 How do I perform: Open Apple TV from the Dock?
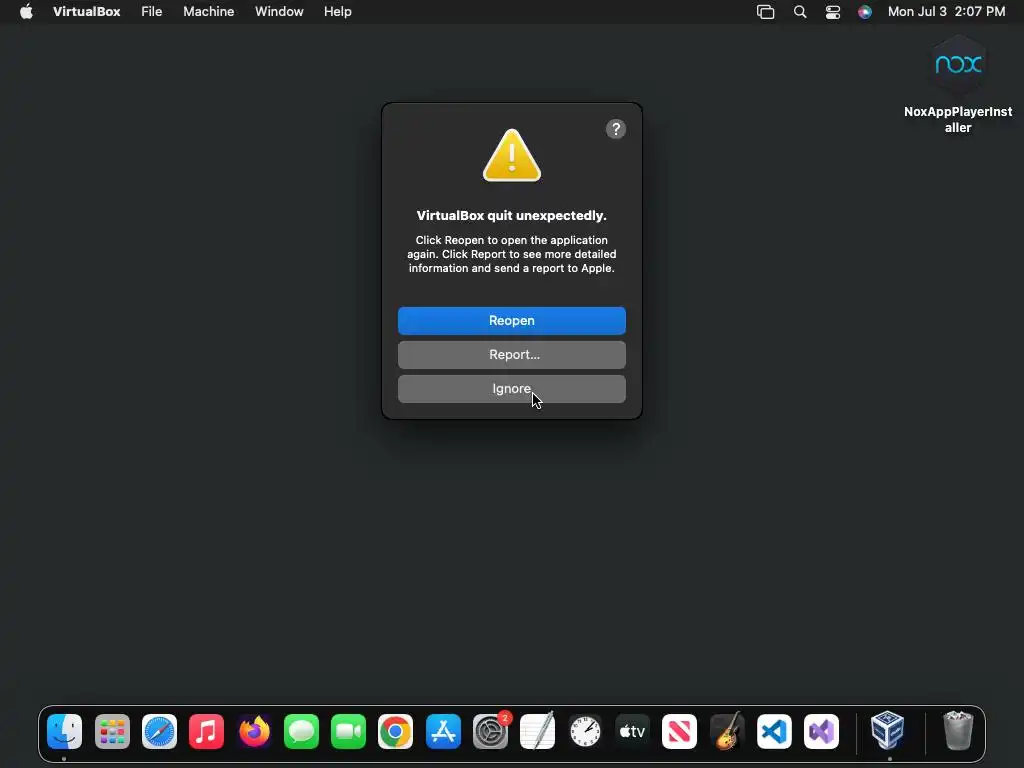click(632, 731)
